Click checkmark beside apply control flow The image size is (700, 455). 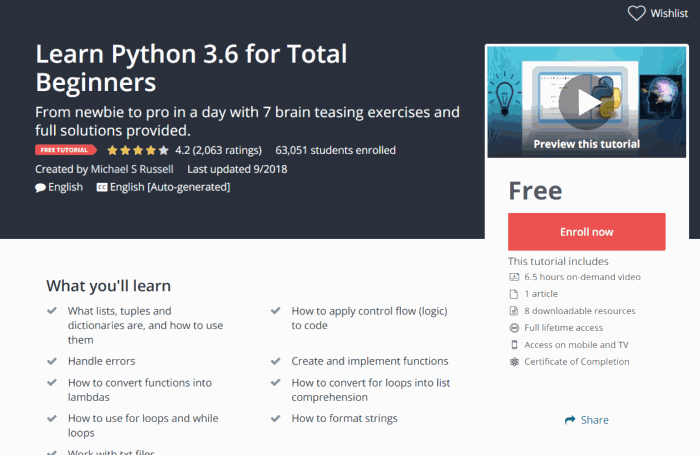(275, 311)
